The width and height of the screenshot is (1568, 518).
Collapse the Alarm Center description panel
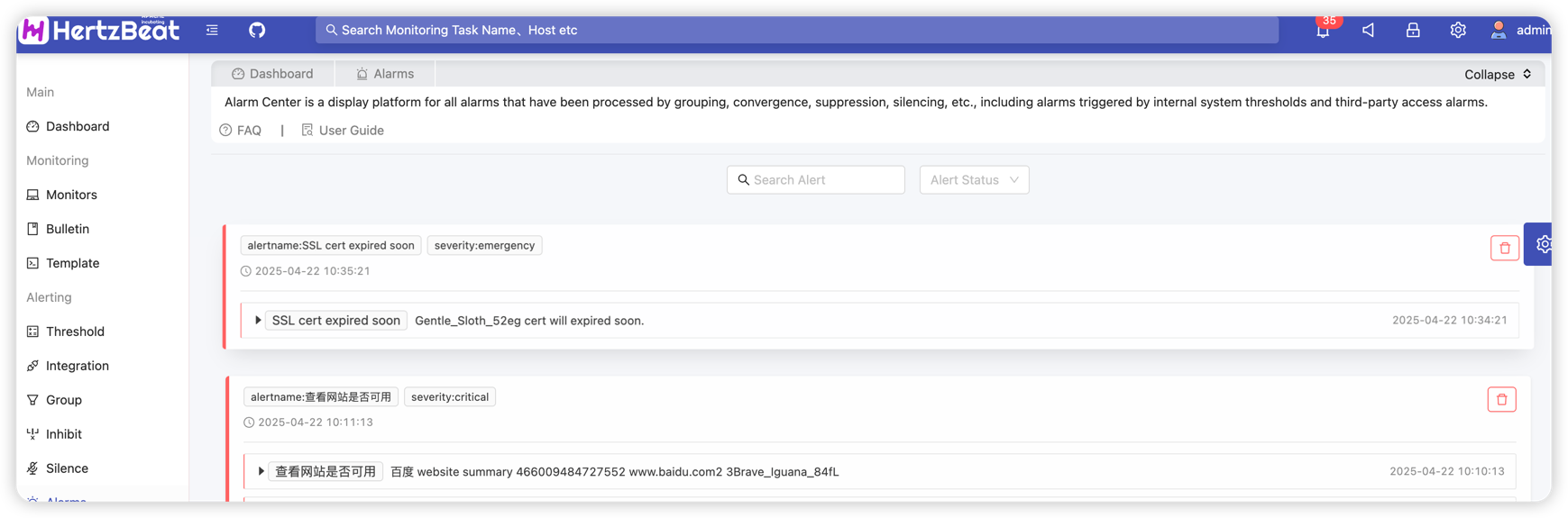point(1497,75)
